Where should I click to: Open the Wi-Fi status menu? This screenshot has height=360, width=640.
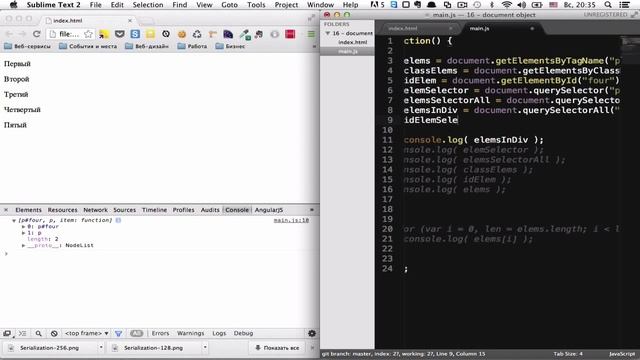coord(507,5)
